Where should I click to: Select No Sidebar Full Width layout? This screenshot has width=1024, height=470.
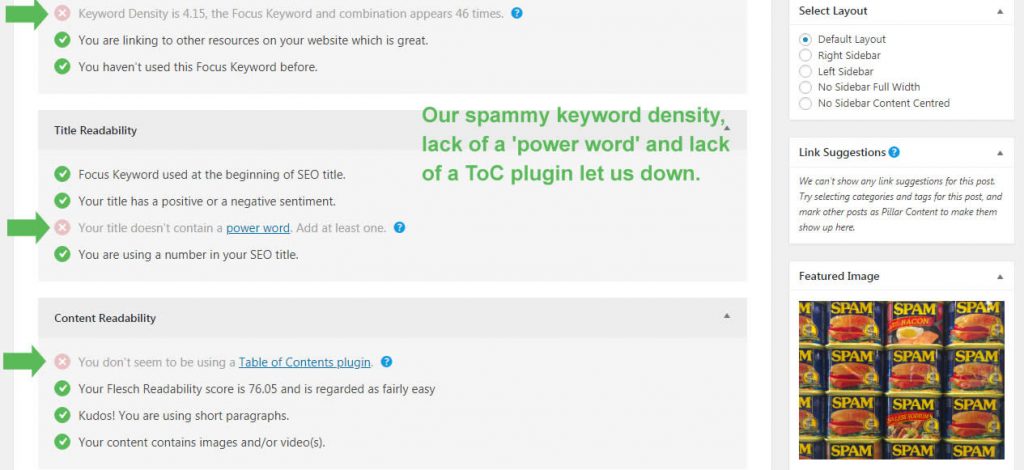805,87
